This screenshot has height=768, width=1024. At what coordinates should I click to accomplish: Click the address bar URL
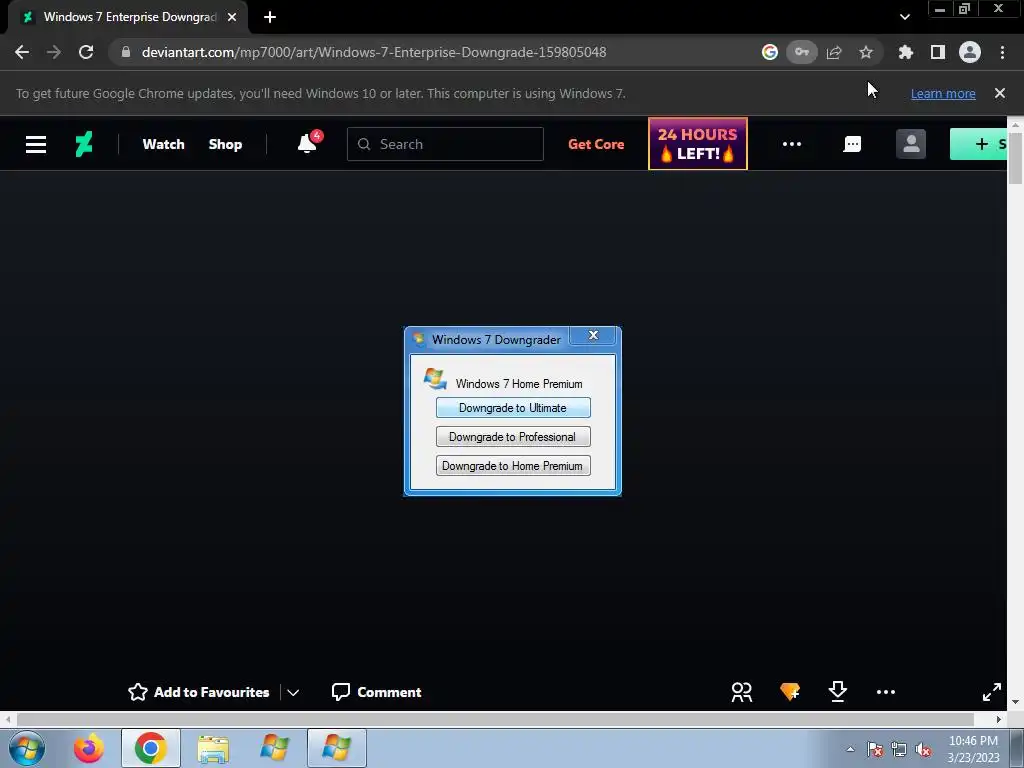[x=374, y=52]
